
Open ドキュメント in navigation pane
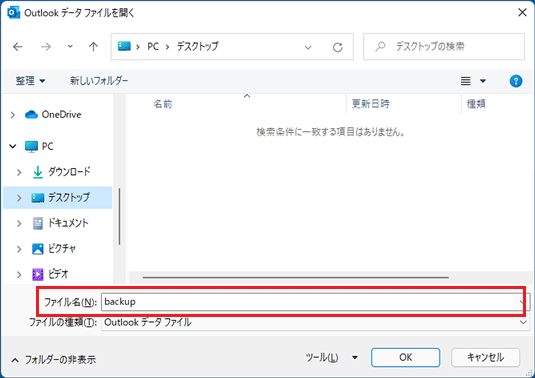(68, 223)
